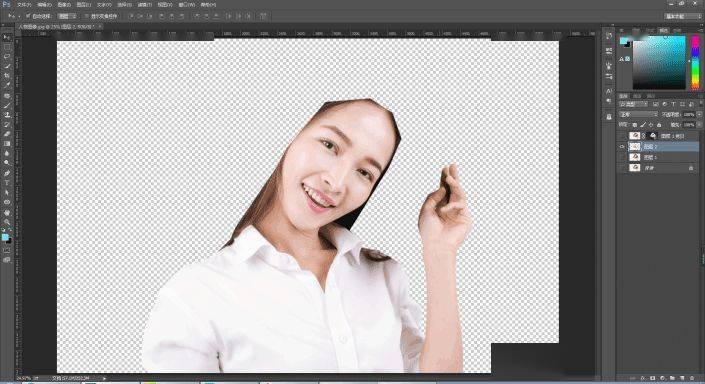Delete layer trash icon
The height and width of the screenshot is (384, 705).
click(692, 379)
